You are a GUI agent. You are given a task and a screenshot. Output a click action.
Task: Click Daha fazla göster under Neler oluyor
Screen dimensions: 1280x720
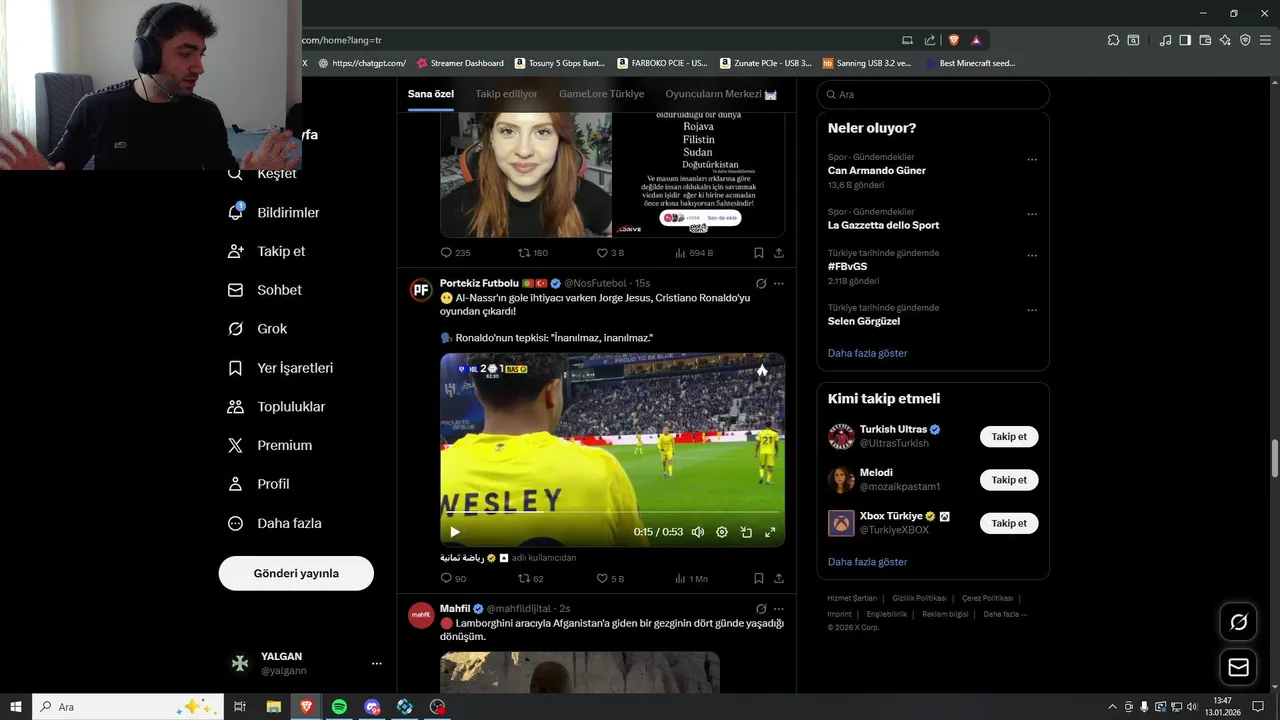tap(867, 353)
